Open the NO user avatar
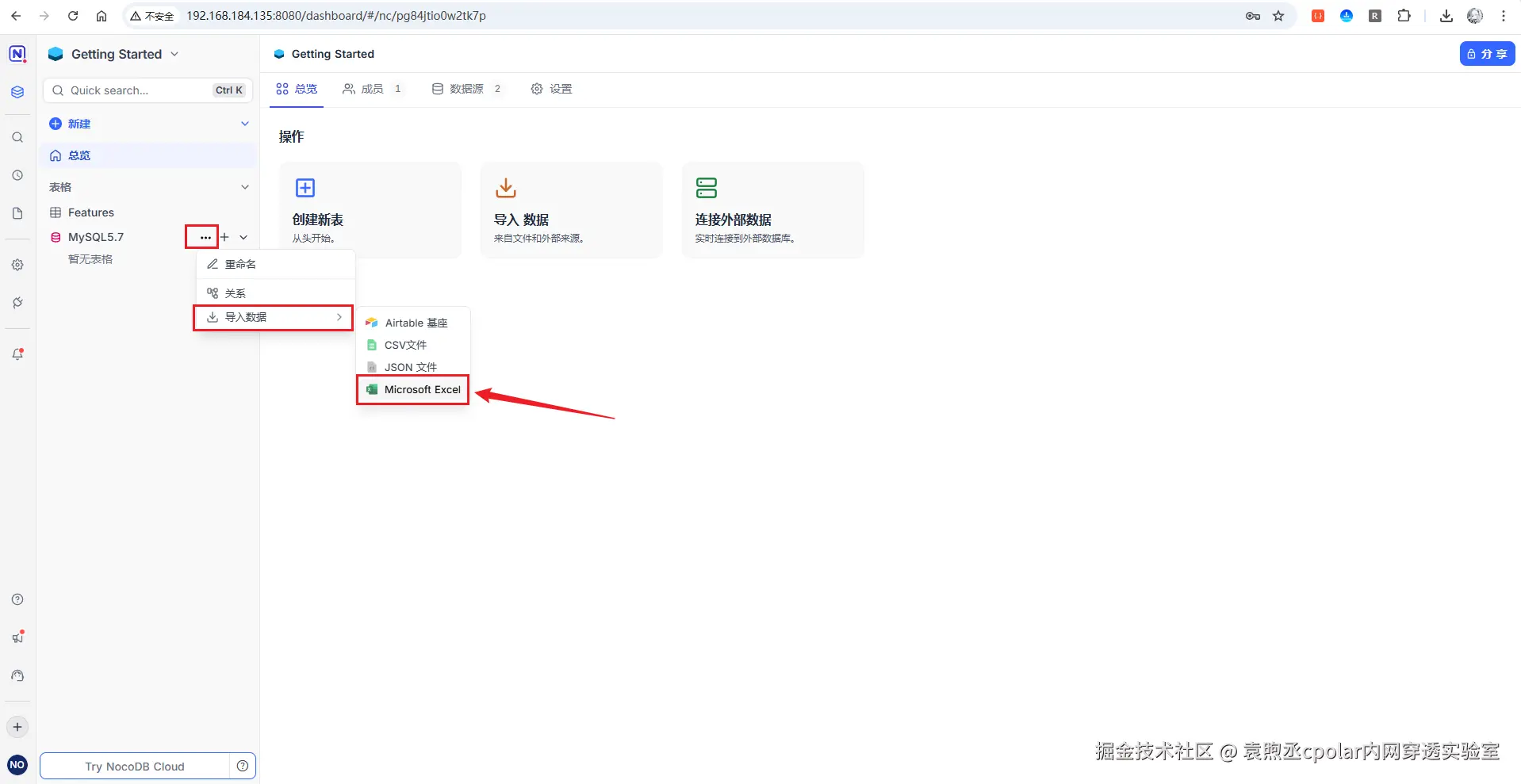1521x784 pixels. click(x=17, y=765)
